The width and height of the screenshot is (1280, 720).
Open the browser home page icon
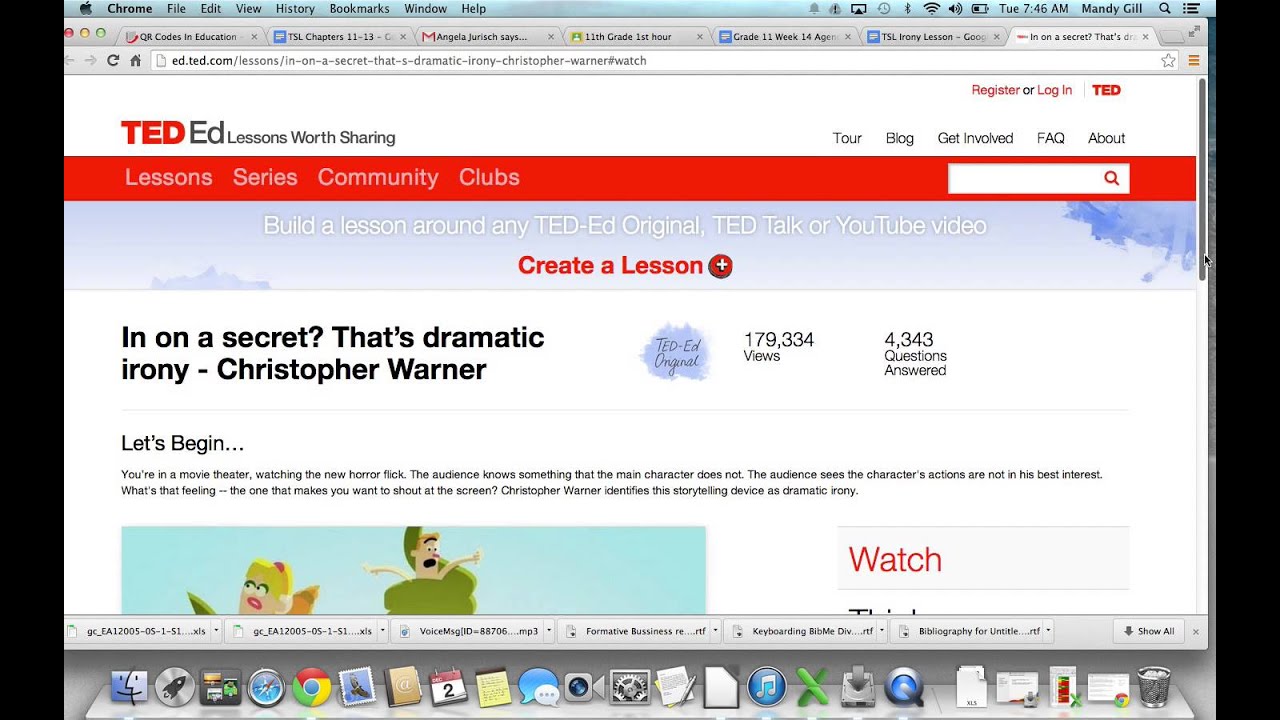tap(136, 60)
